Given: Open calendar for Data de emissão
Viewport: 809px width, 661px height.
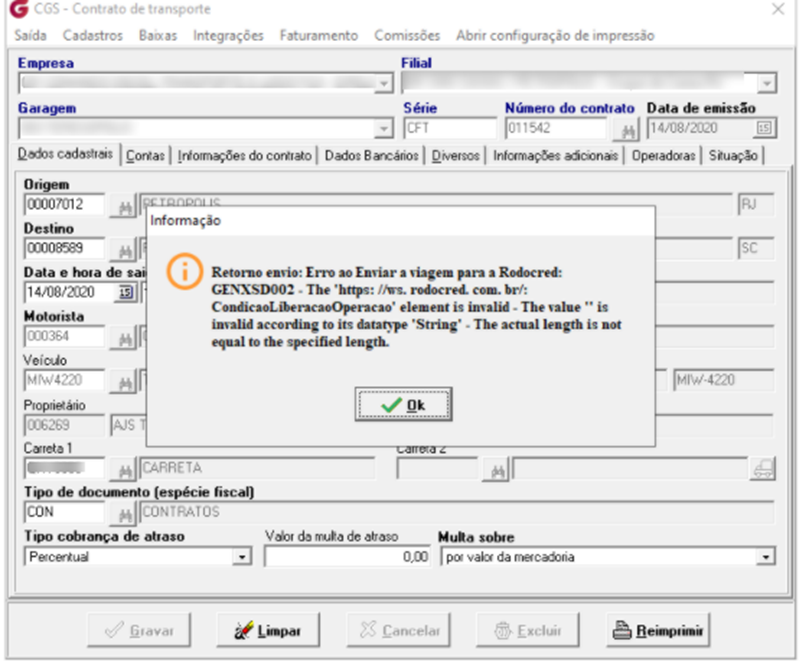Looking at the screenshot, I should pos(764,128).
